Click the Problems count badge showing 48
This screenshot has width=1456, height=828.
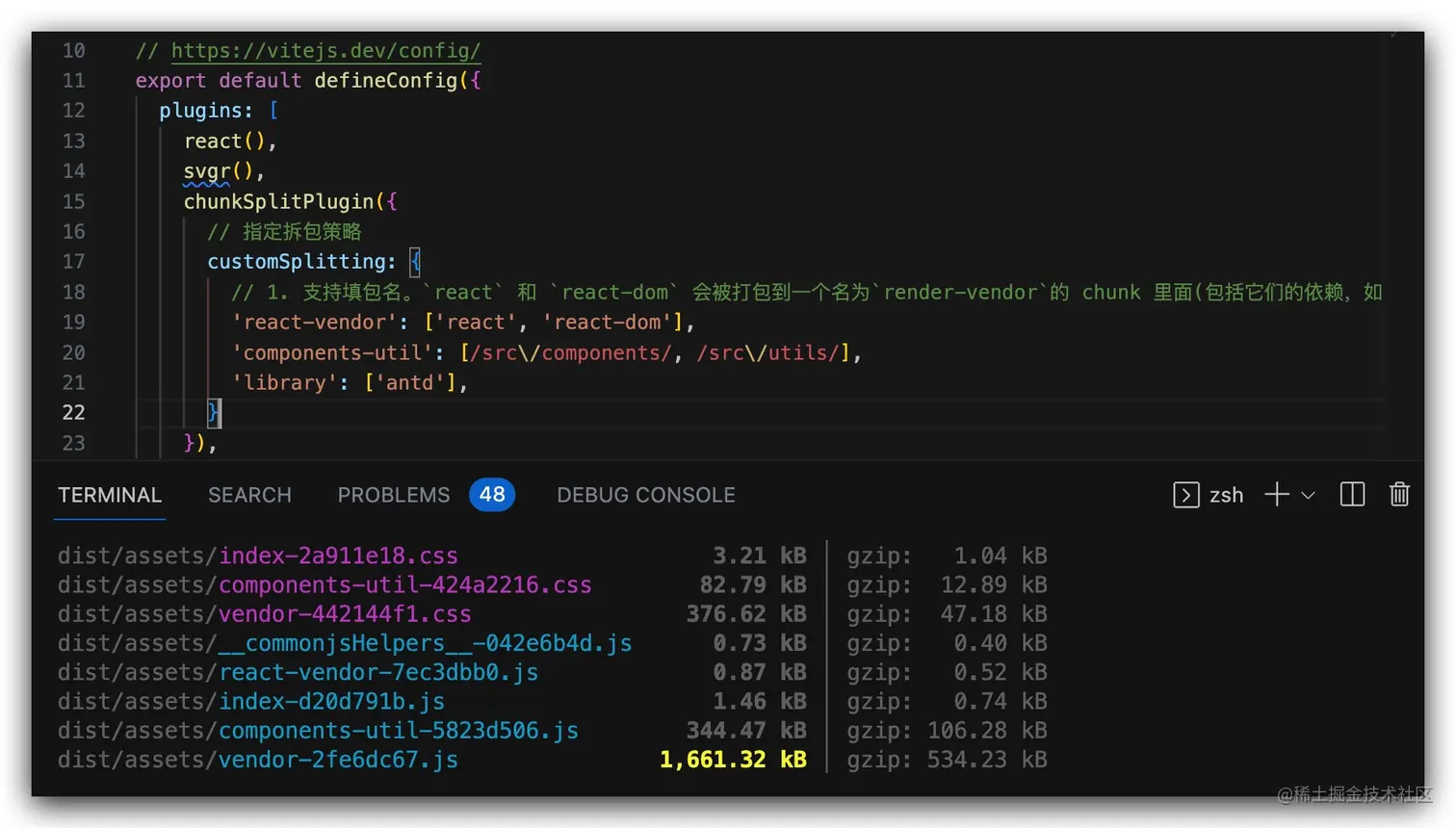[x=492, y=494]
